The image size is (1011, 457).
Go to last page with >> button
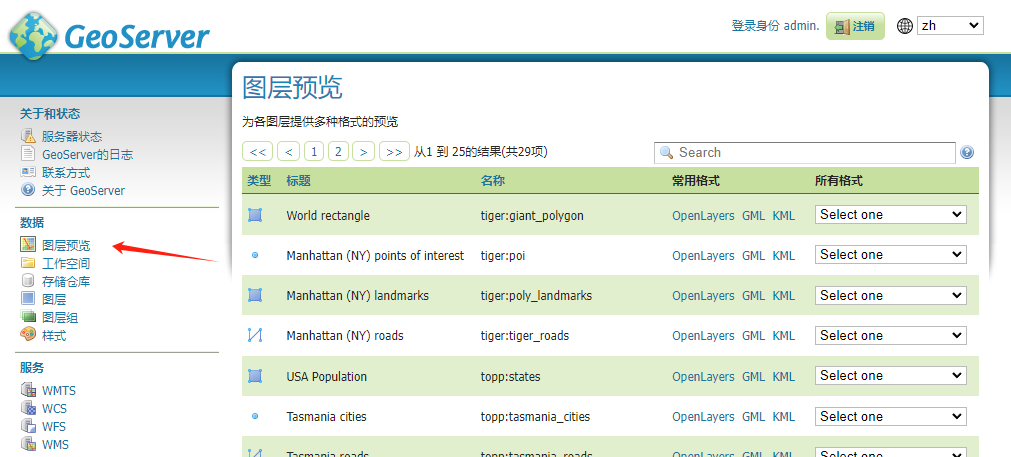click(x=395, y=151)
